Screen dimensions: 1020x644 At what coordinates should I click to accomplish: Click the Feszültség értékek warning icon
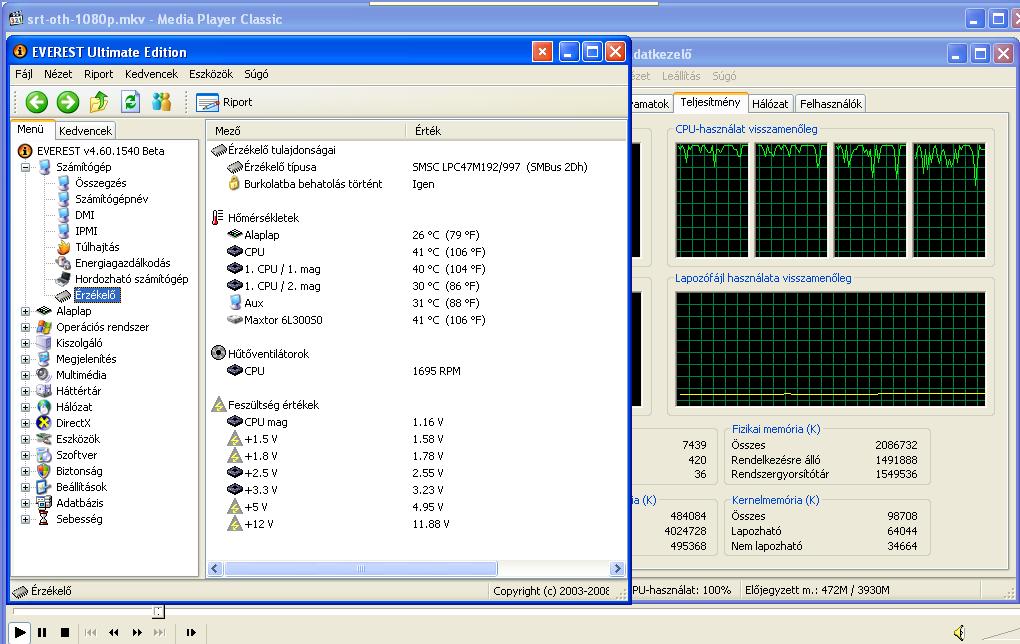[x=219, y=405]
